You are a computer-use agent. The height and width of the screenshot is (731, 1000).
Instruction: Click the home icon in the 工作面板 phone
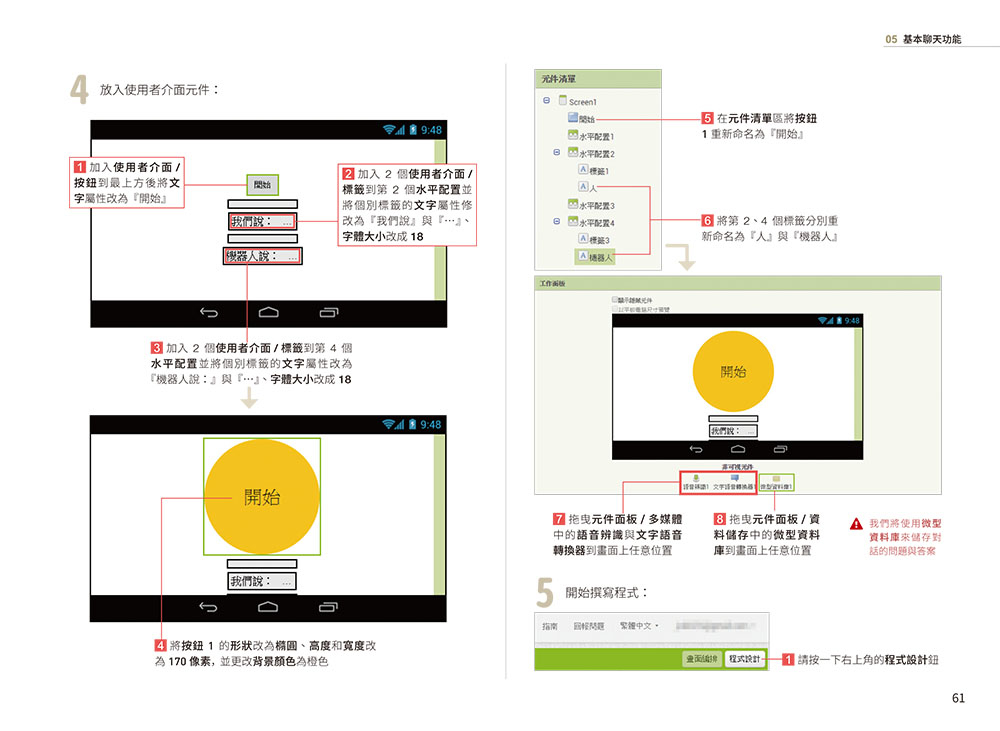point(738,449)
